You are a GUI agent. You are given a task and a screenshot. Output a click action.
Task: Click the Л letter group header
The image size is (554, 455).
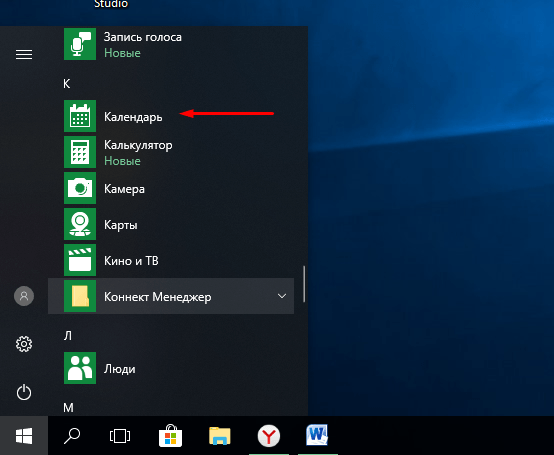point(68,336)
